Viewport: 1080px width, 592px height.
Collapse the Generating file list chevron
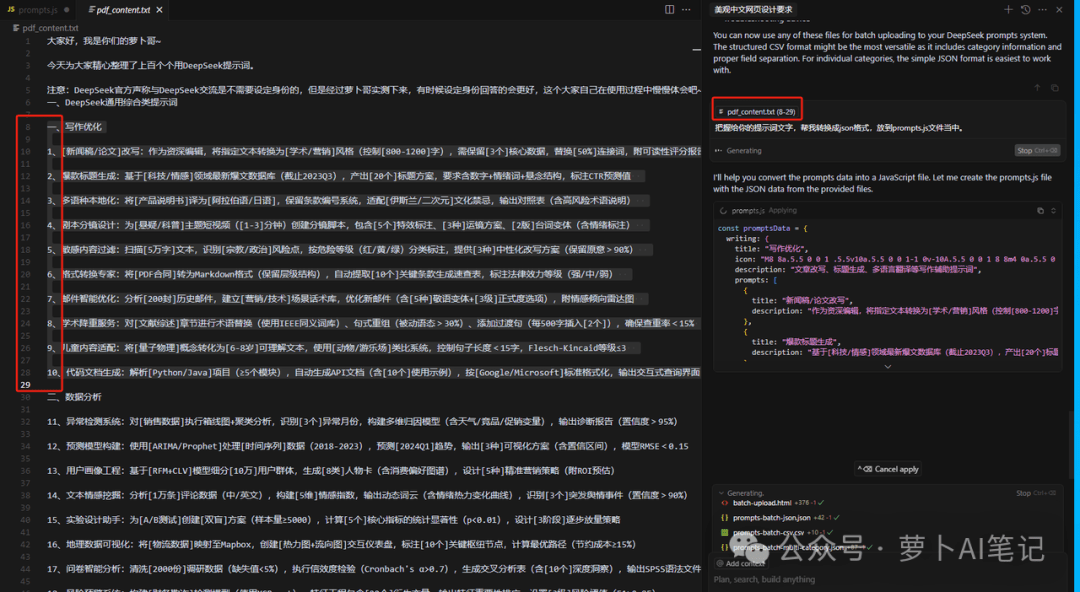click(721, 493)
